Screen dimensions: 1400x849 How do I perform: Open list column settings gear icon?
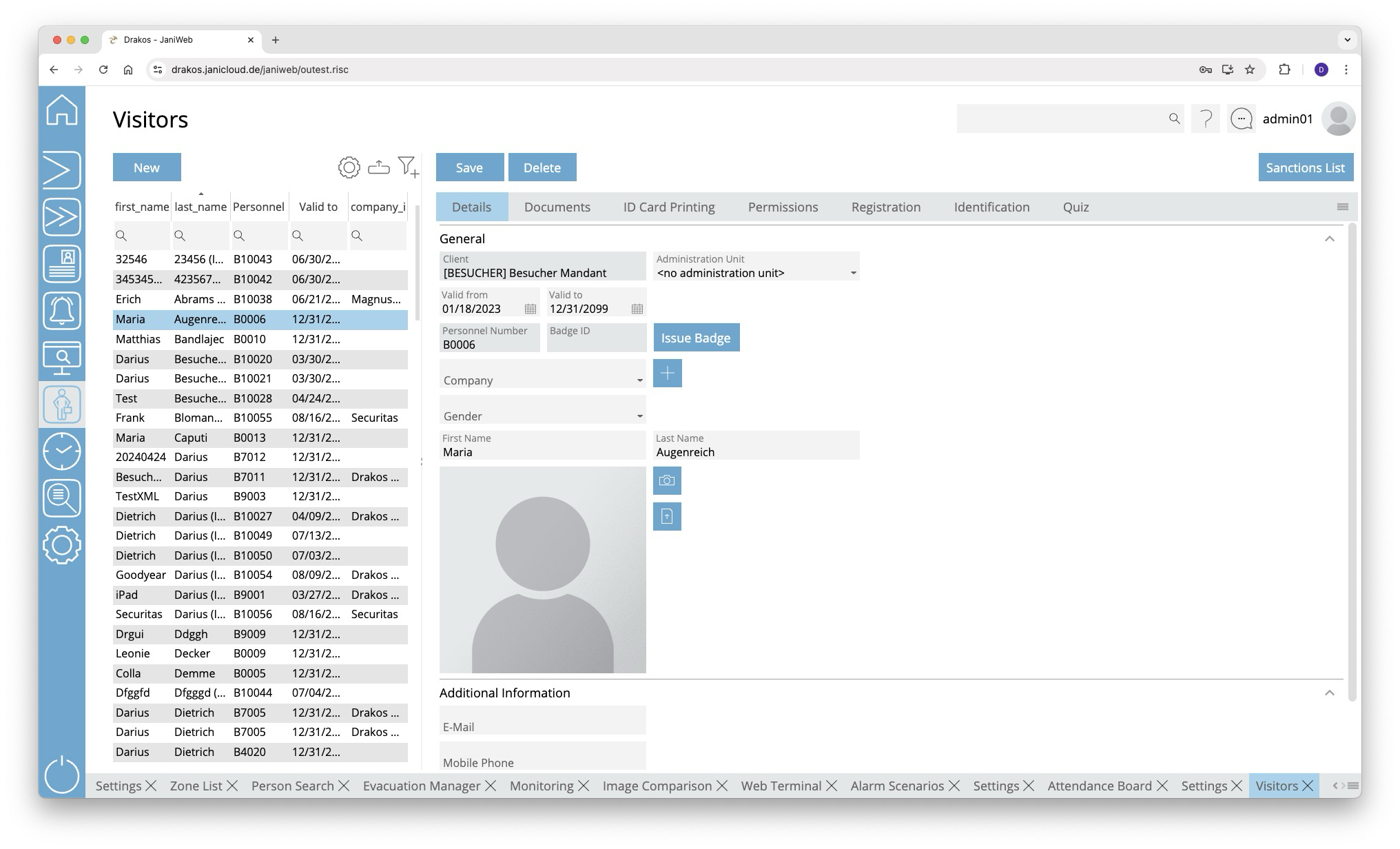349,167
